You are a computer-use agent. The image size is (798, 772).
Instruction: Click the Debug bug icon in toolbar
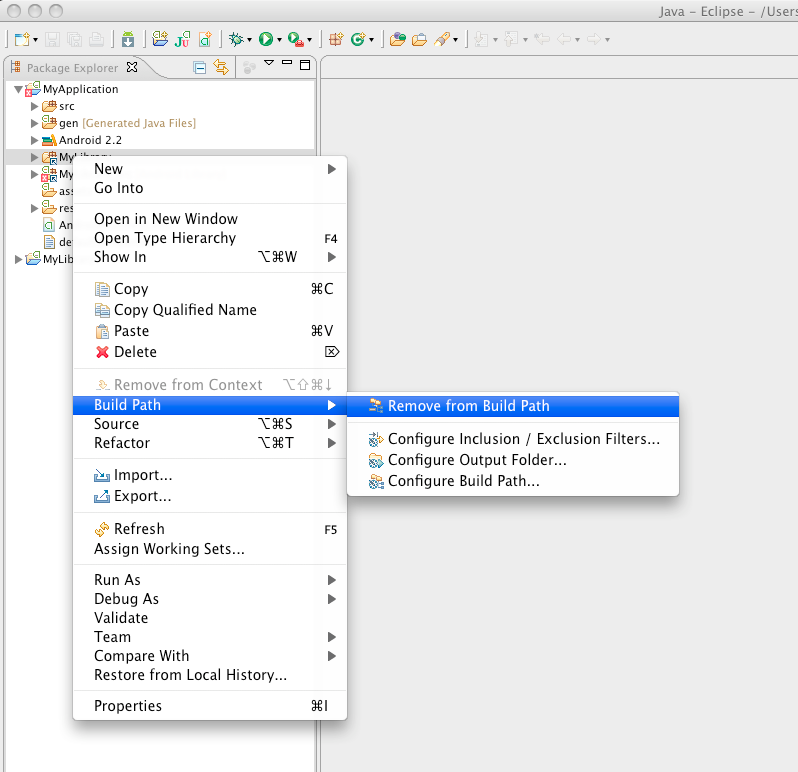(236, 39)
